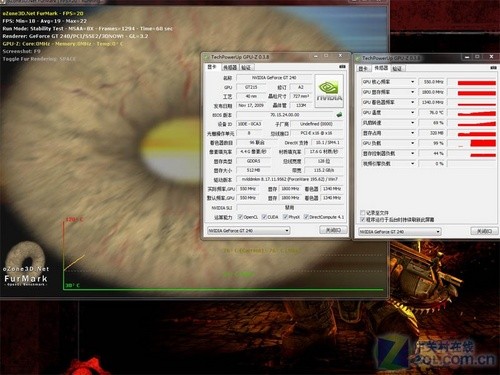The height and width of the screenshot is (375, 500).
Task: Toggle the OpenCL checkbox
Action: click(x=240, y=217)
